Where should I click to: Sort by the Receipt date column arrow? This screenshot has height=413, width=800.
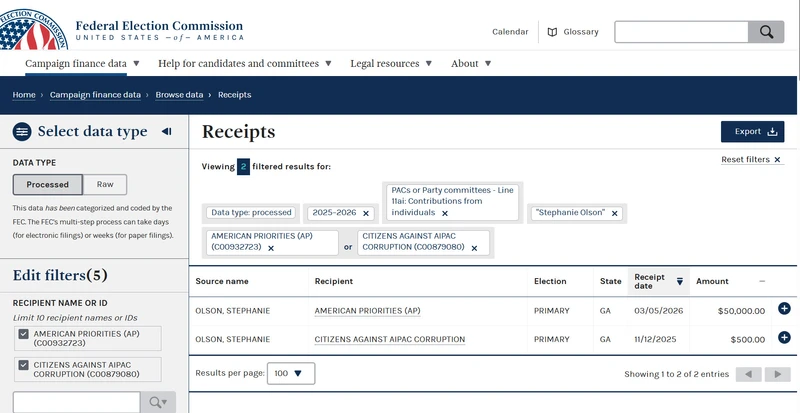pos(680,281)
